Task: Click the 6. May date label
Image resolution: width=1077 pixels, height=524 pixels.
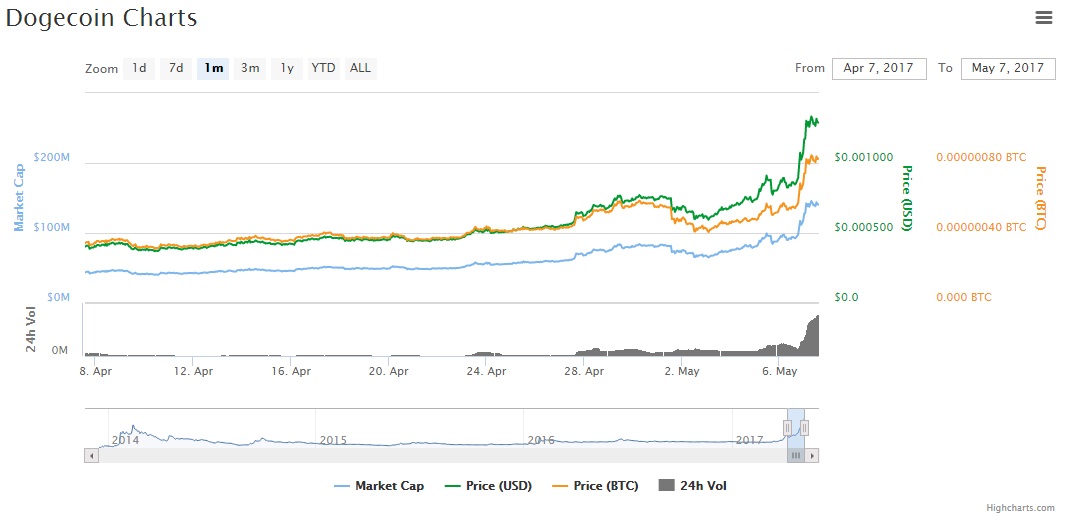Action: click(778, 372)
